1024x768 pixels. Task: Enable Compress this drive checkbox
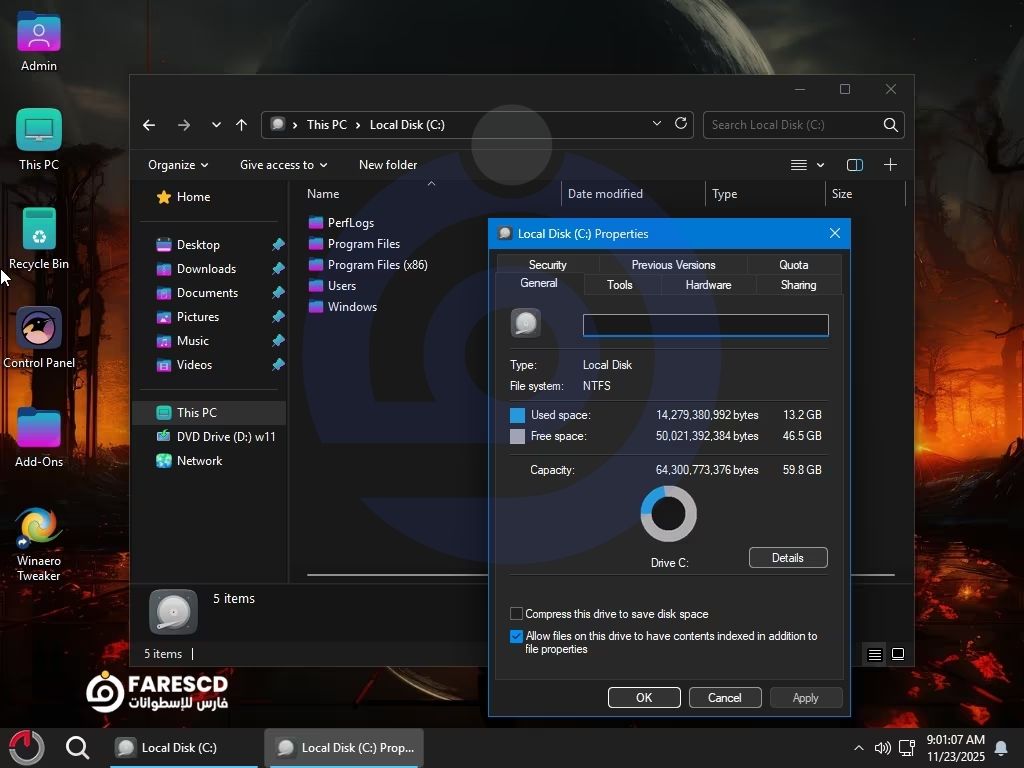coord(517,614)
